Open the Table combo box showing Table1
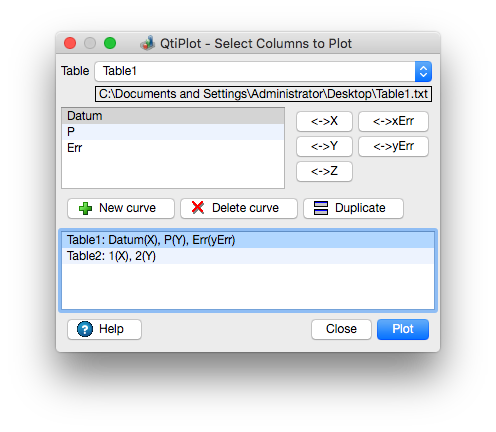This screenshot has height=432, width=496. (x=263, y=71)
